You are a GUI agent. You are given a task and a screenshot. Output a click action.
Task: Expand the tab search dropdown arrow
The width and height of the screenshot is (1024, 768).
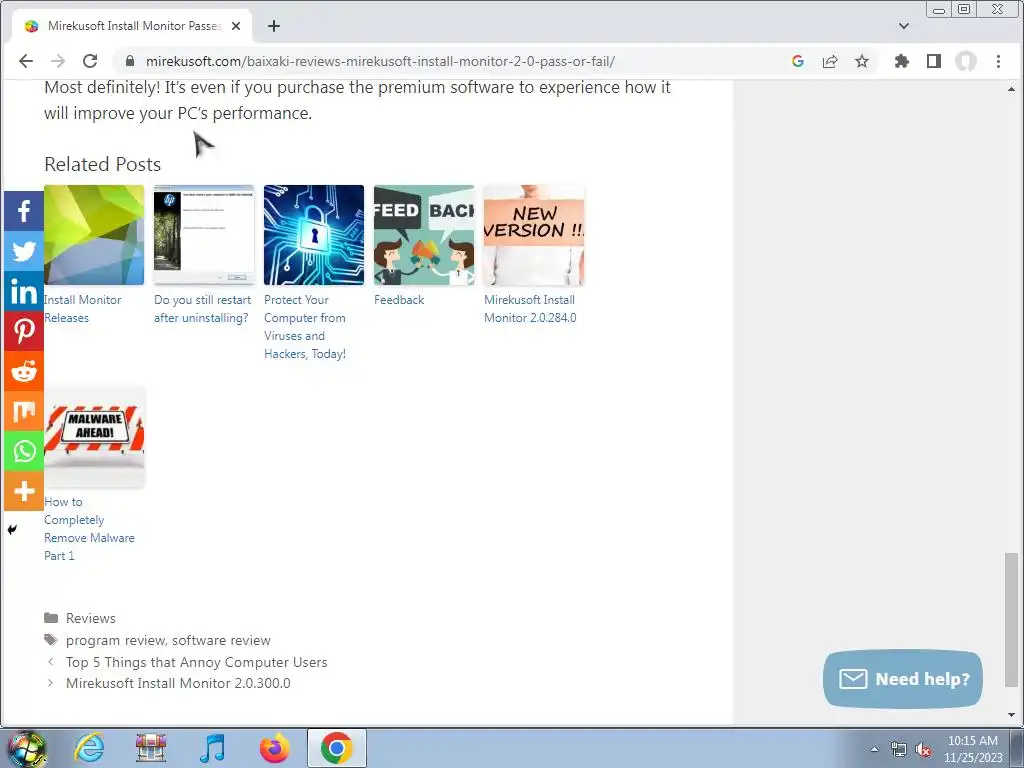pos(904,26)
